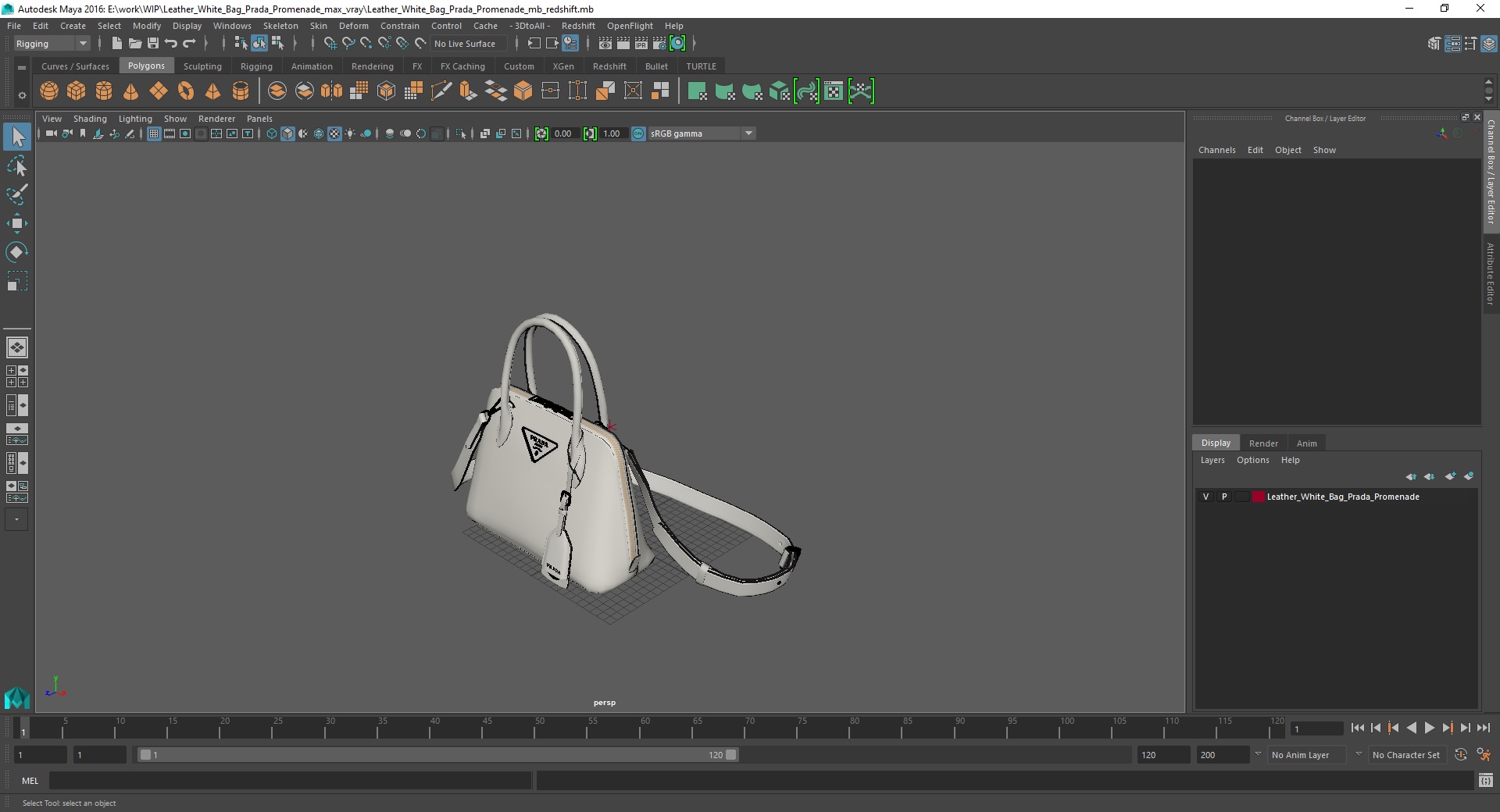Create a polygon pyramid from shelf
Screen dimensions: 1500x812
click(213, 91)
